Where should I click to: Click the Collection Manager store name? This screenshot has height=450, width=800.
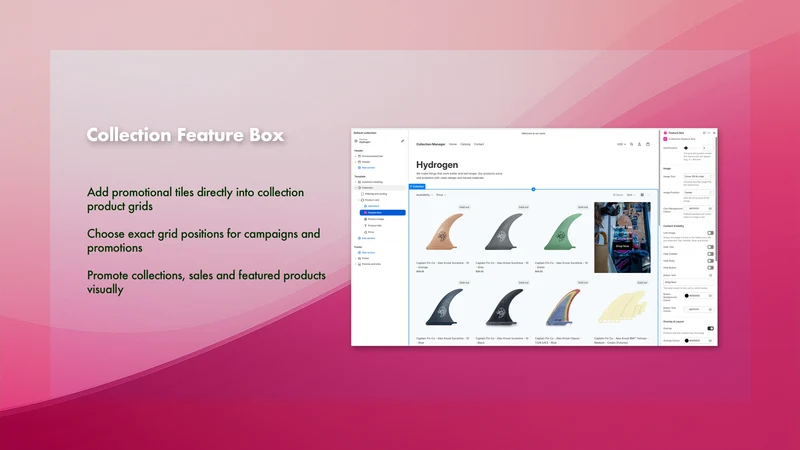click(431, 144)
